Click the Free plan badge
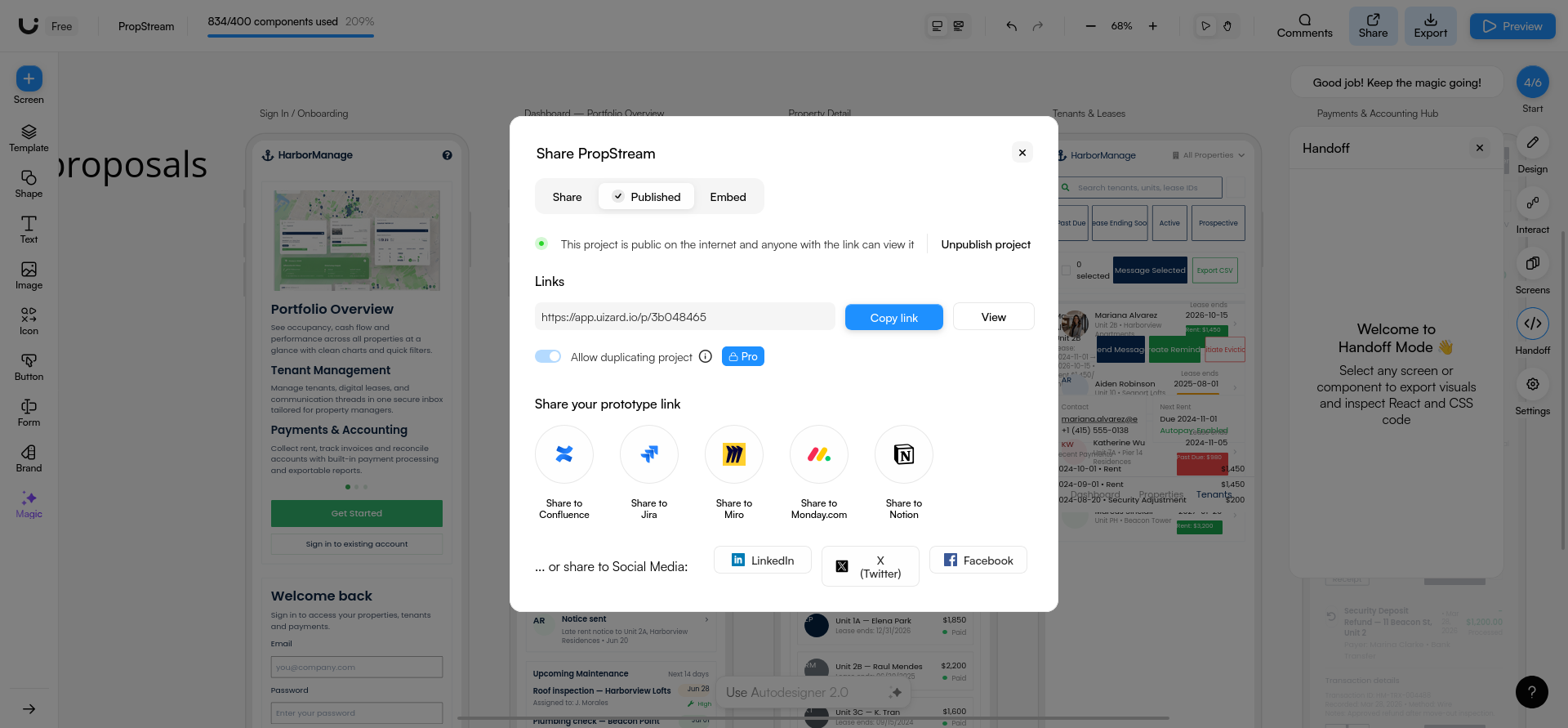 [61, 26]
